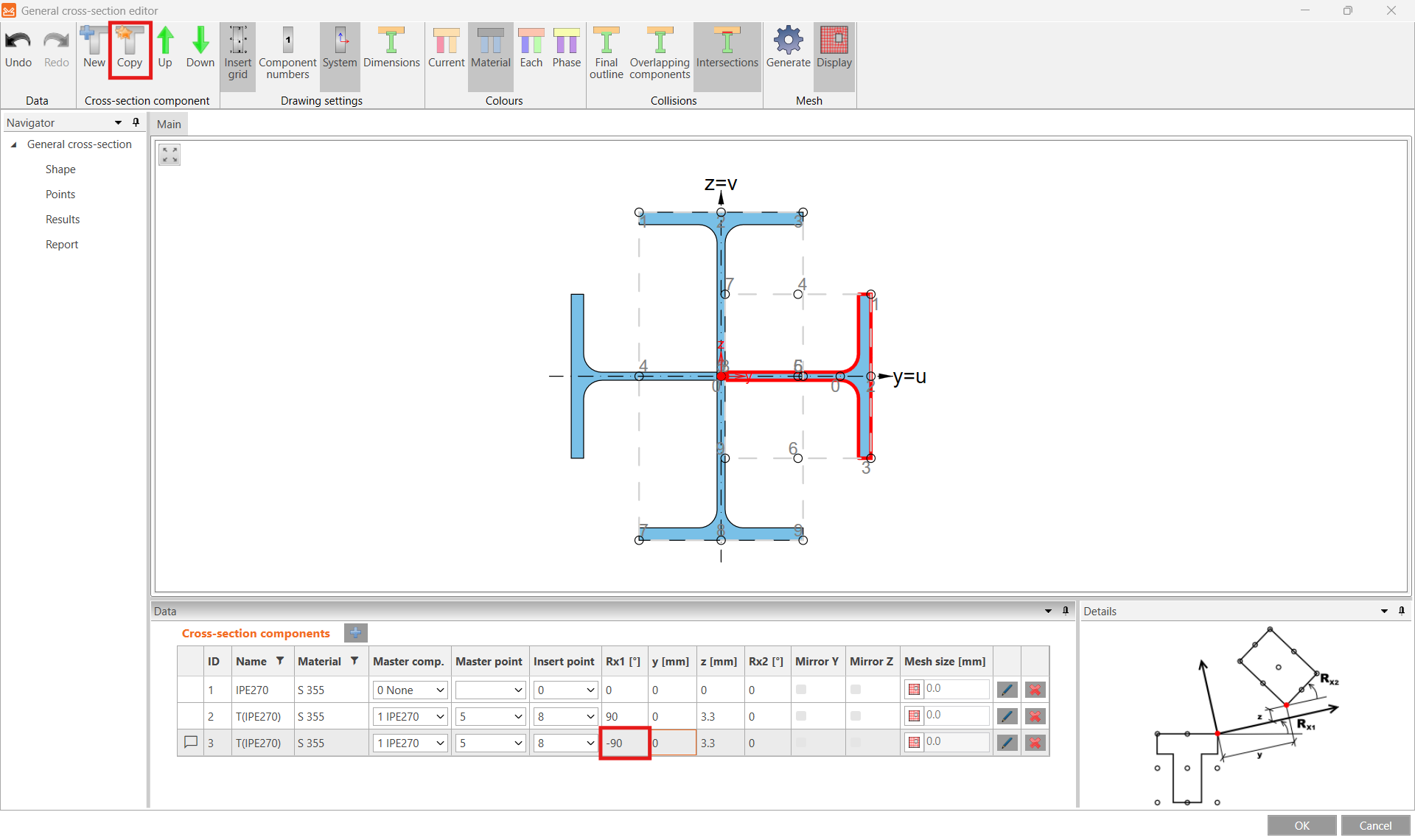This screenshot has width=1415, height=840.
Task: Confirm changes with the OK button
Action: pos(1301,825)
